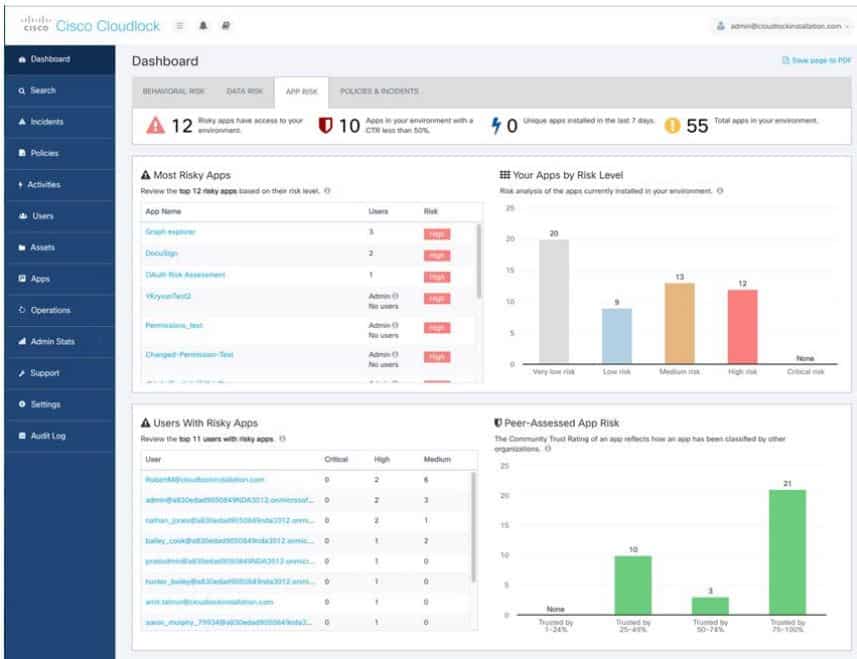Screen dimensions: 857x659
Task: Open the DocuSign app link
Action: (161, 254)
